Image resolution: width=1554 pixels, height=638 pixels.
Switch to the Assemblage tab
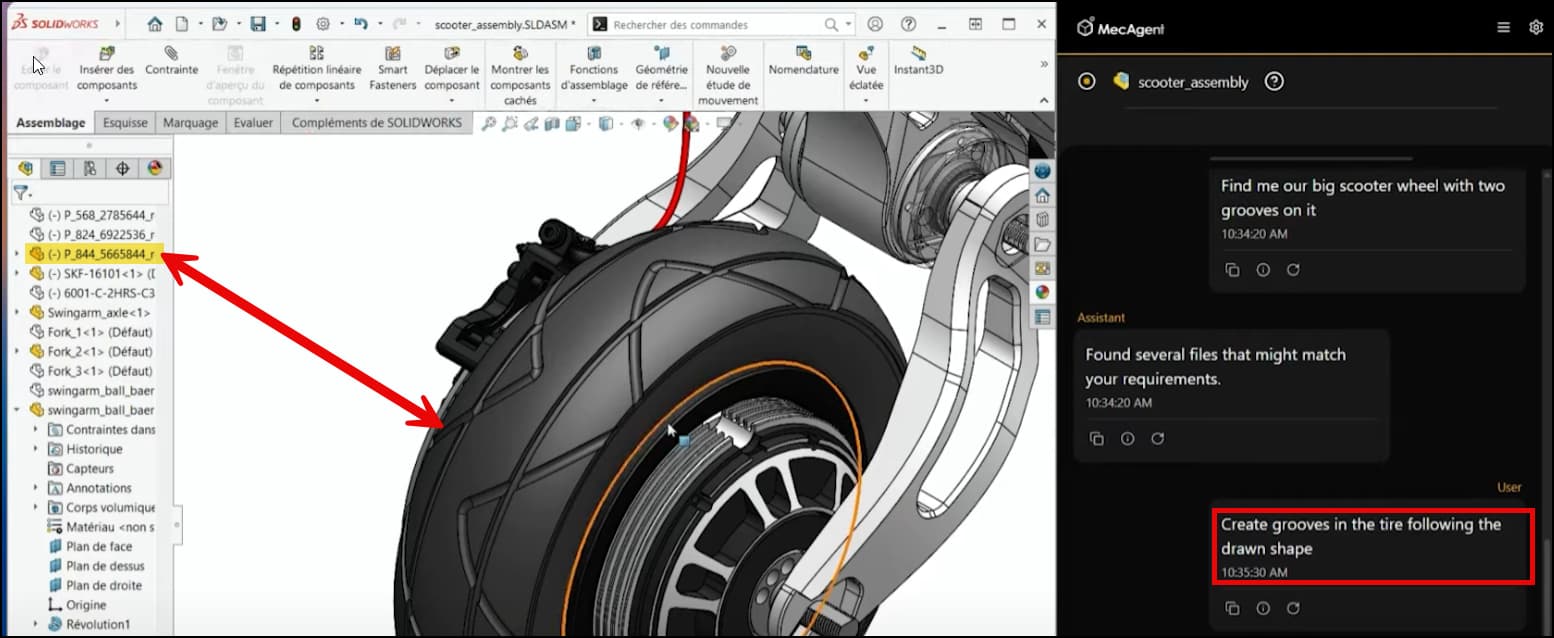51,122
